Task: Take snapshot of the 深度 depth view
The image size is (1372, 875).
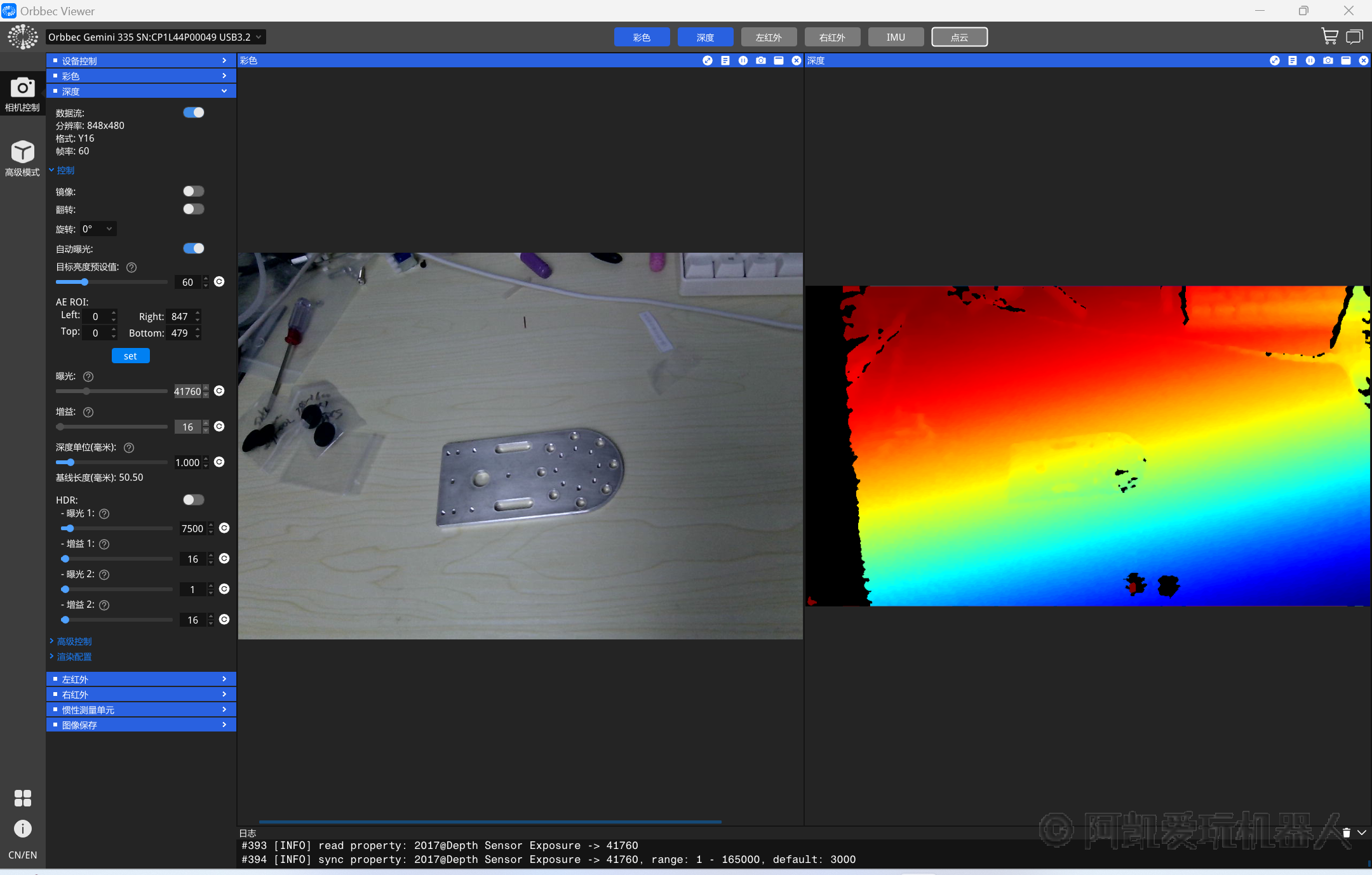Action: (x=1328, y=60)
